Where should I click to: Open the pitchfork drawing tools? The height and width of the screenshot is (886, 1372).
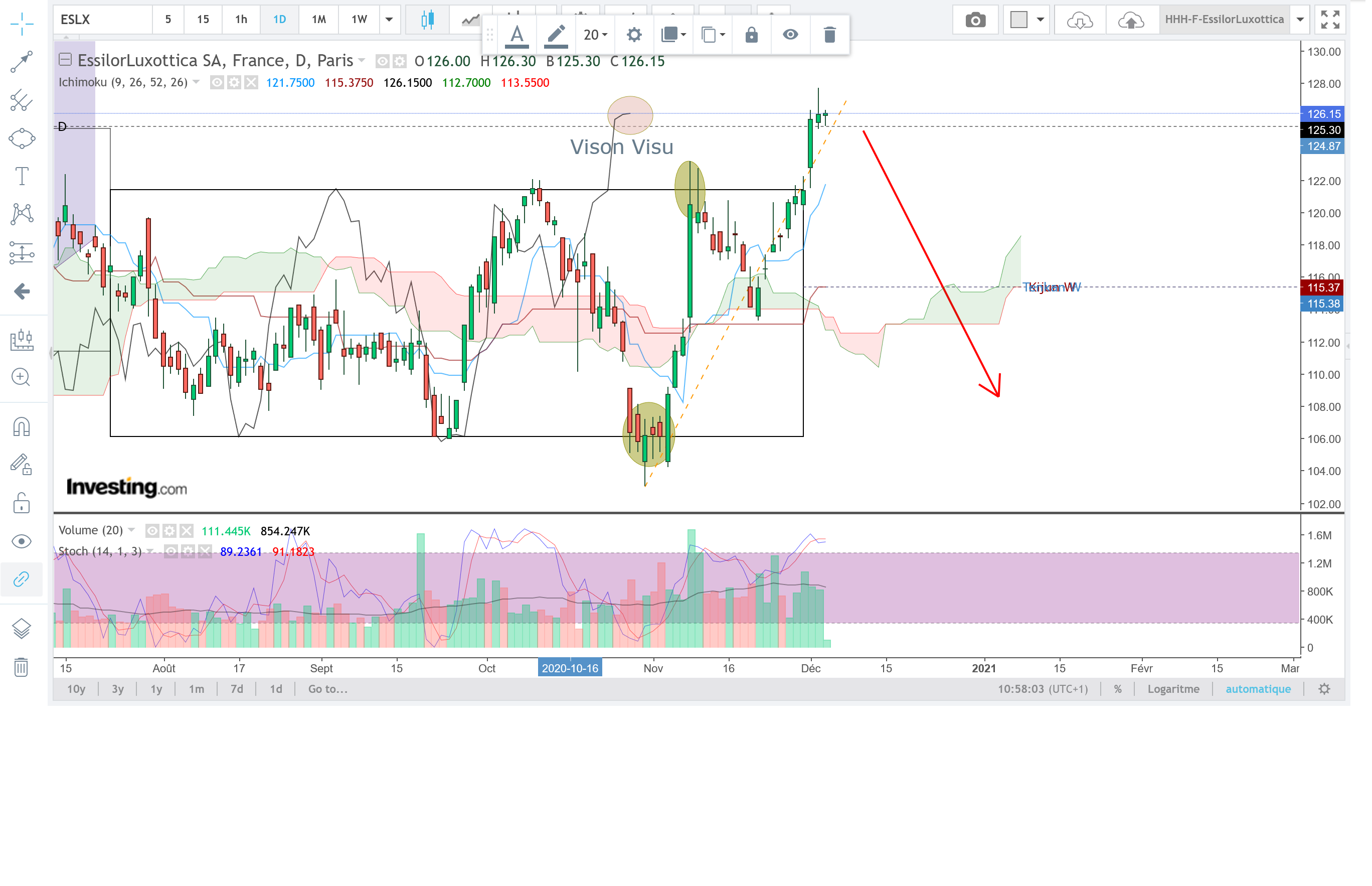point(22,100)
